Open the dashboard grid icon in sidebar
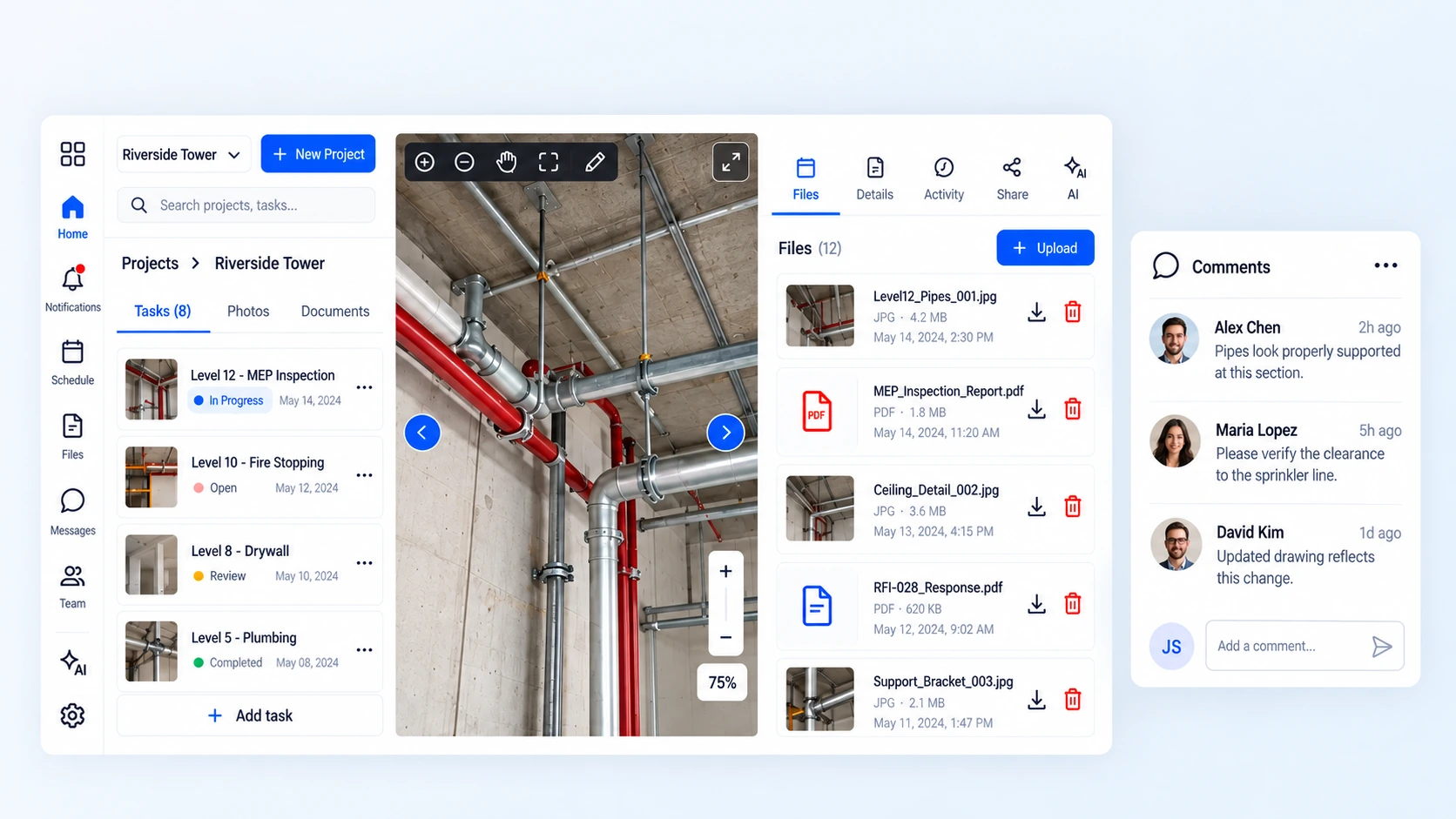The width and height of the screenshot is (1456, 819). pyautogui.click(x=72, y=154)
